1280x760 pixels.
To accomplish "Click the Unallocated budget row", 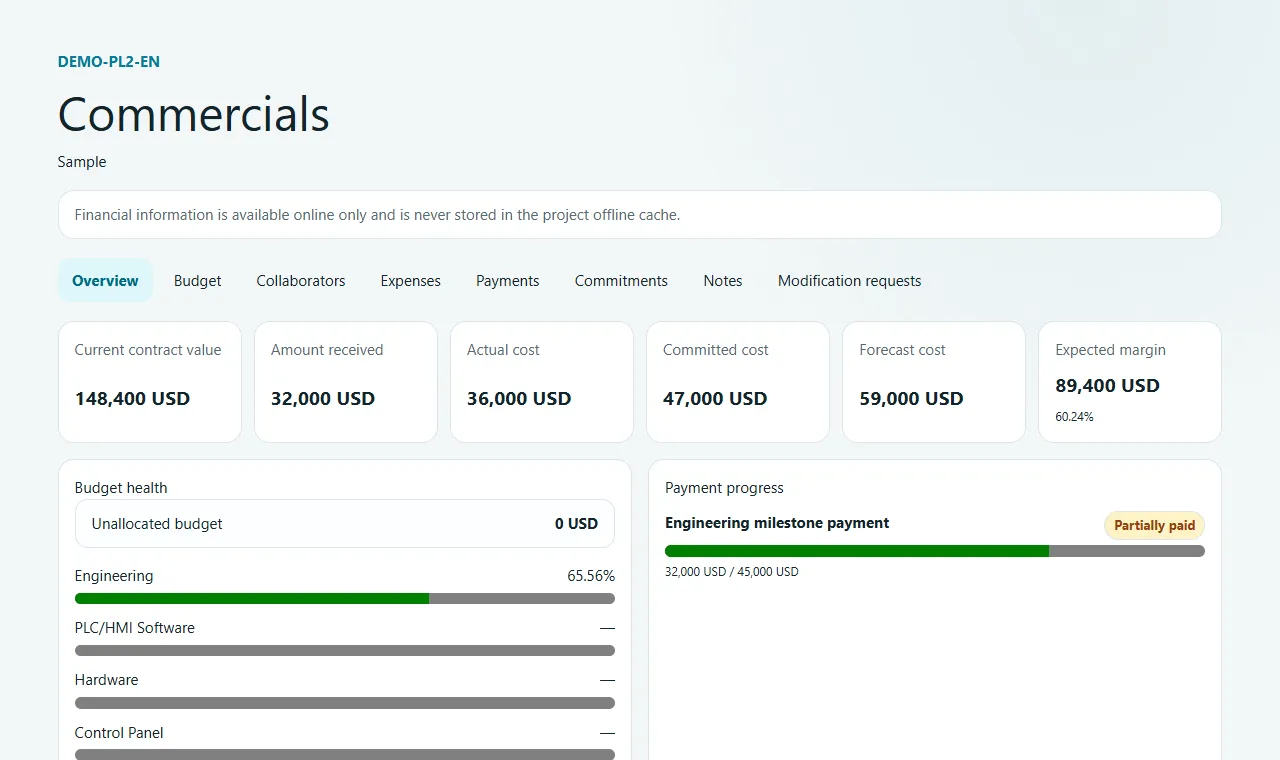I will pos(345,524).
